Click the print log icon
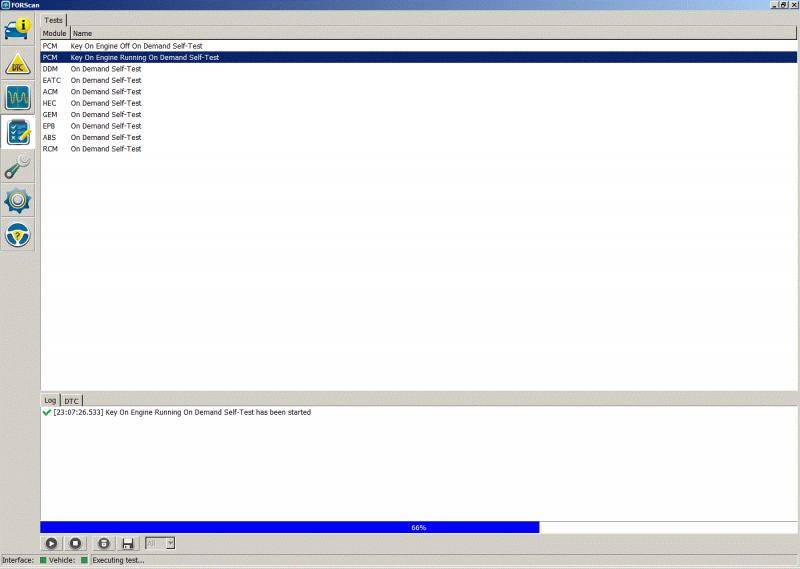Viewport: 800px width, 569px height. coord(104,543)
